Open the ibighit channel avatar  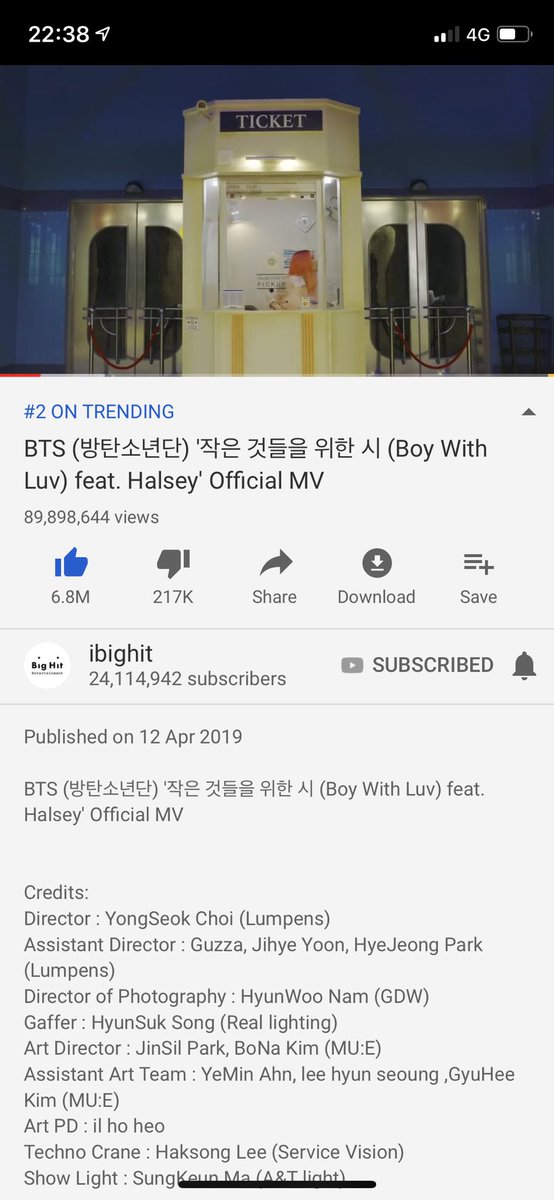(47, 665)
